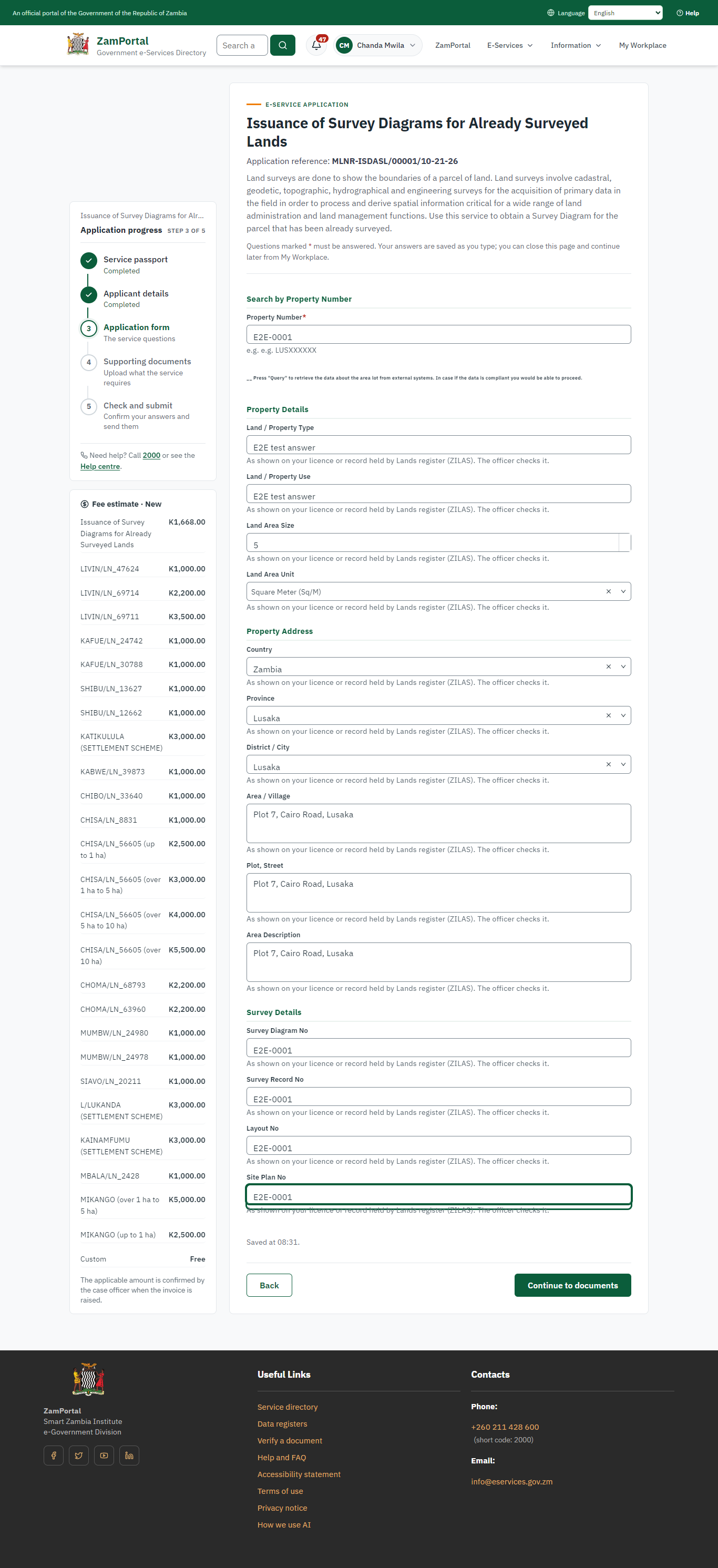
Task: Click the Area Description text area
Action: click(439, 962)
